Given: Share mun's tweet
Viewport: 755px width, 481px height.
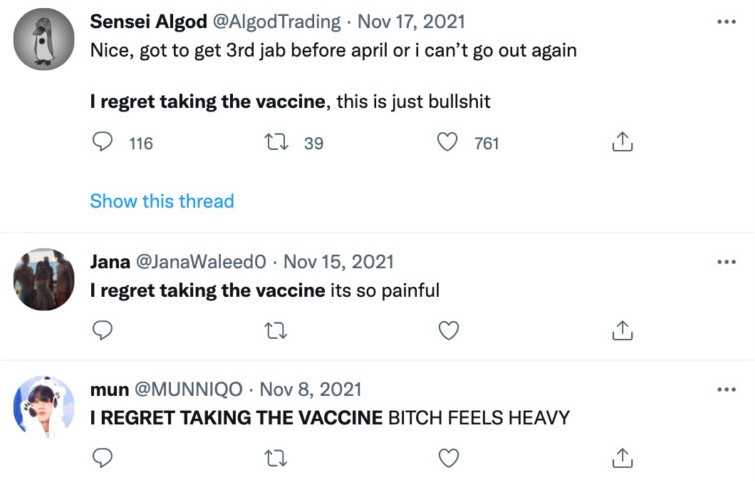Looking at the screenshot, I should click(x=622, y=458).
